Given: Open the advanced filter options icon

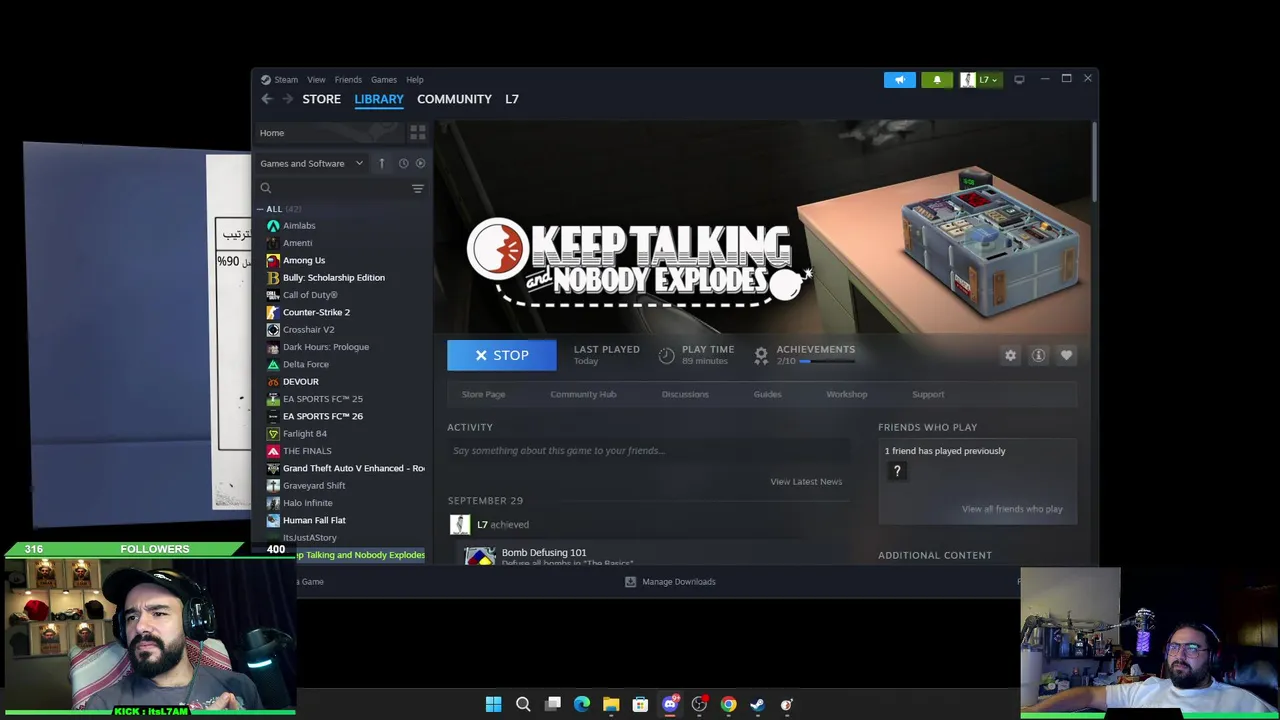Looking at the screenshot, I should 418,188.
